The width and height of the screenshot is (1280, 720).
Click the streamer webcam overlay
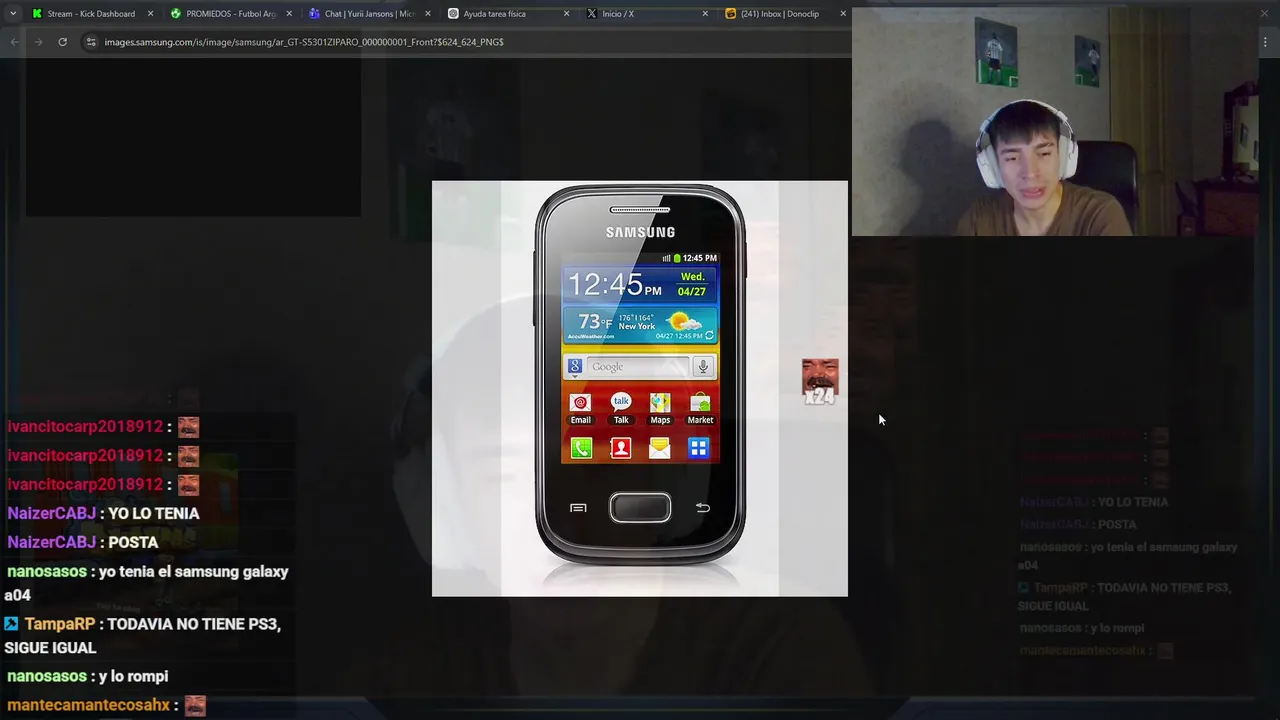[1054, 120]
